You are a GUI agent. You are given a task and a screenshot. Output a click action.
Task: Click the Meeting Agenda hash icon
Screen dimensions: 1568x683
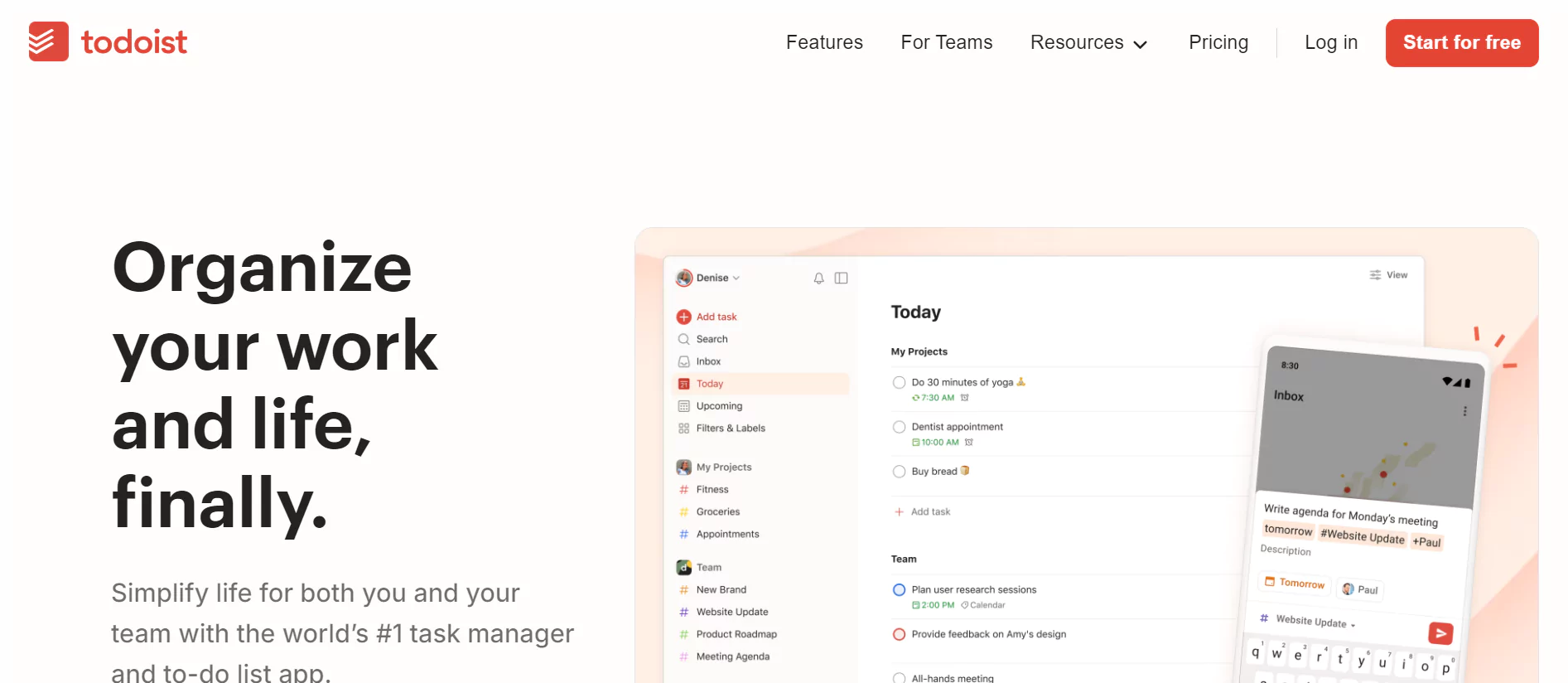coord(683,657)
